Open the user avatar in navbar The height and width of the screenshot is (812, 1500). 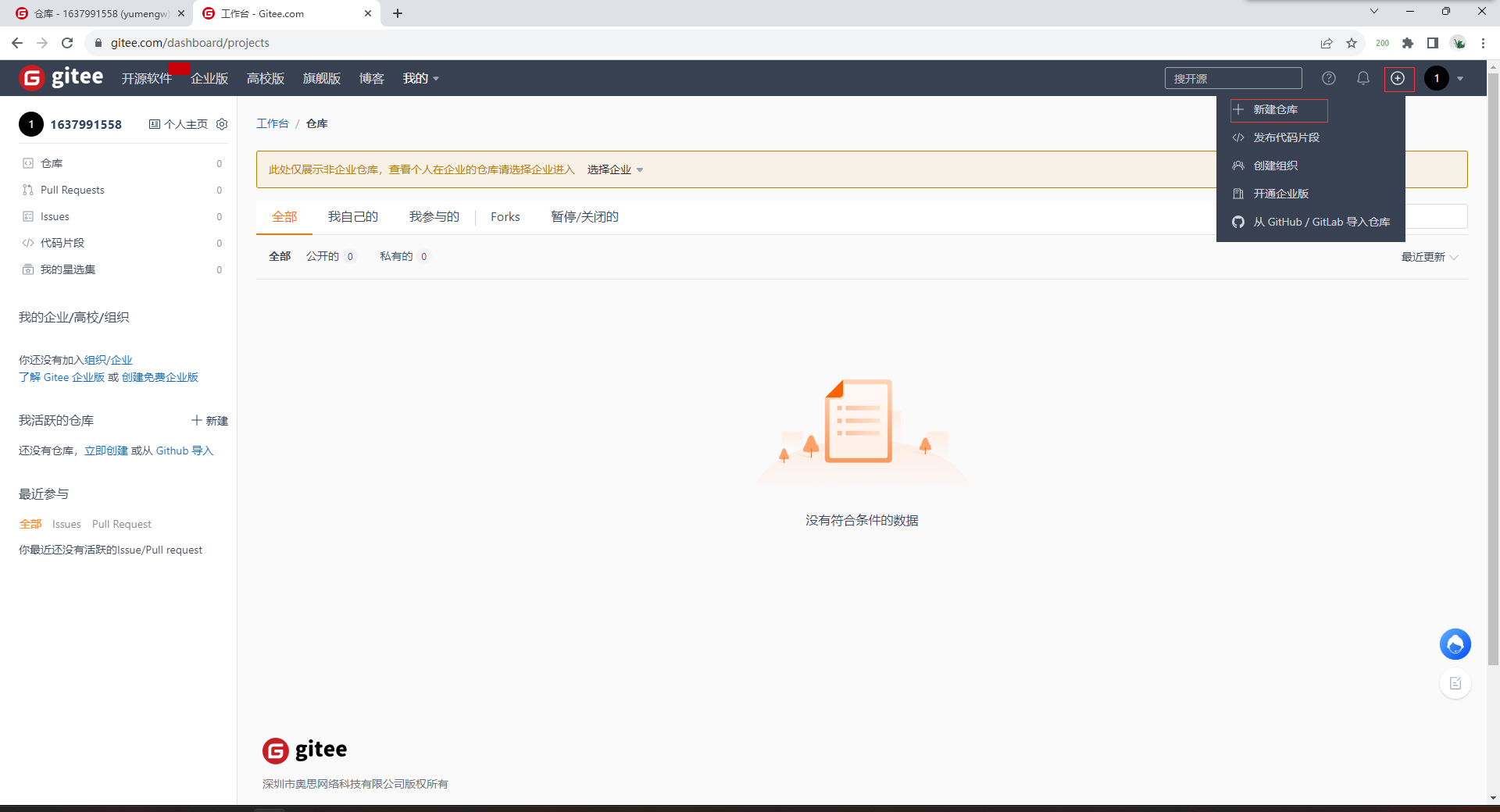(1437, 78)
